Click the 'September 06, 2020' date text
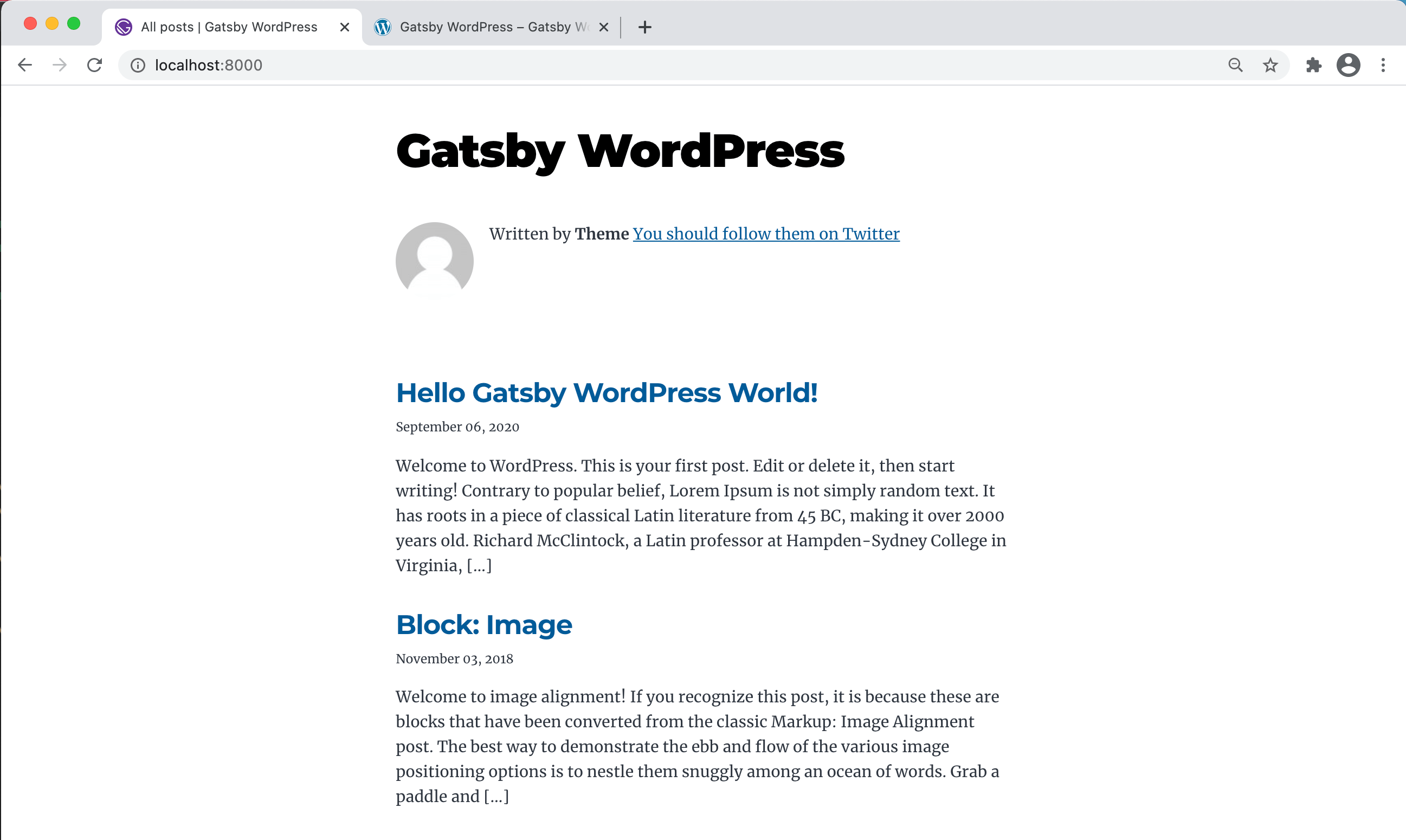Image resolution: width=1406 pixels, height=840 pixels. (457, 427)
